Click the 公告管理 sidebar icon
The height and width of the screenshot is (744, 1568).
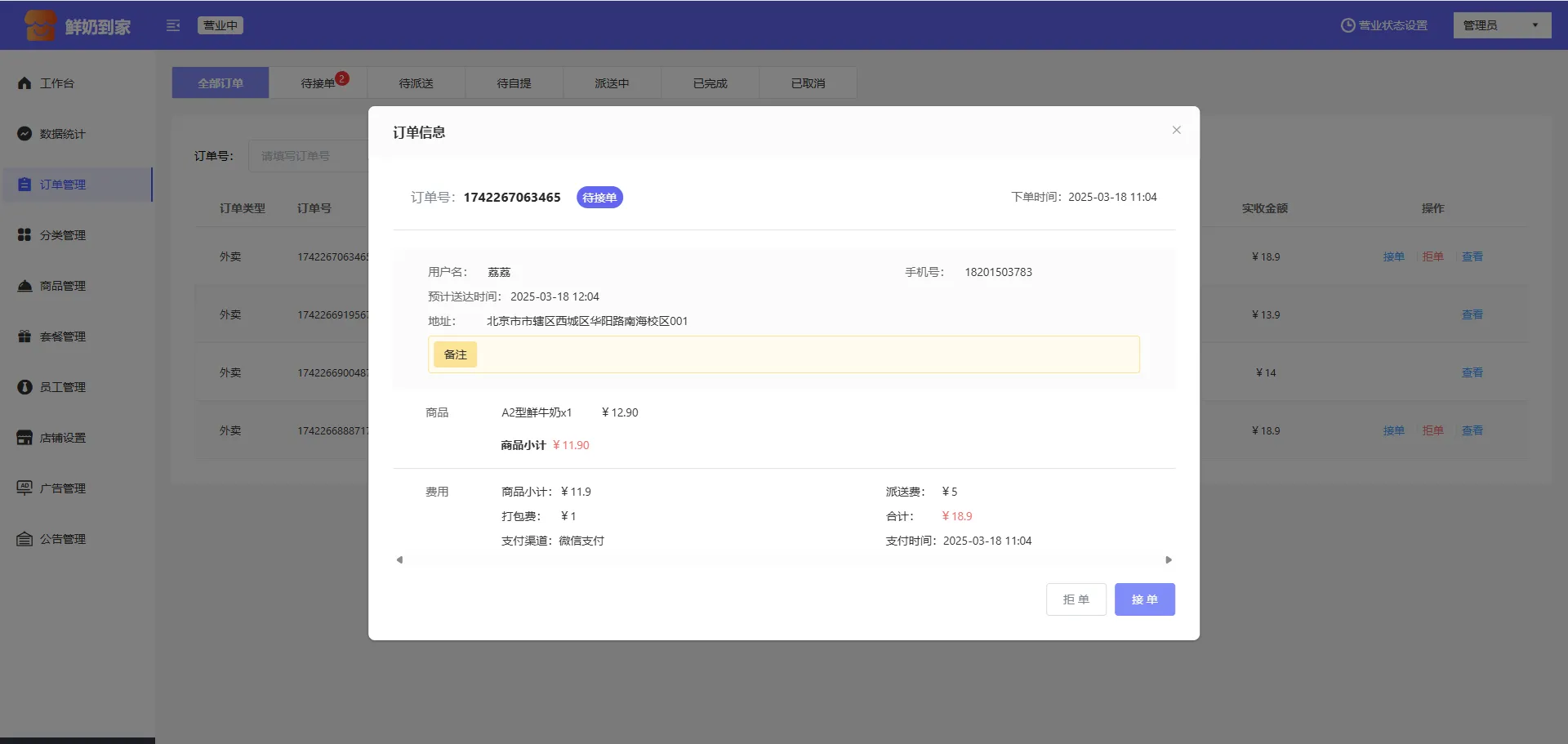click(24, 539)
